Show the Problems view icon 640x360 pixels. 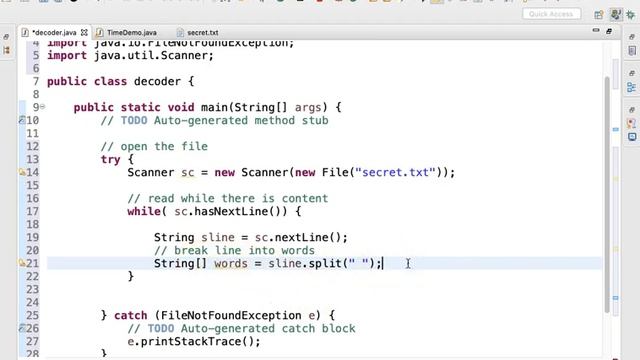pos(631,123)
